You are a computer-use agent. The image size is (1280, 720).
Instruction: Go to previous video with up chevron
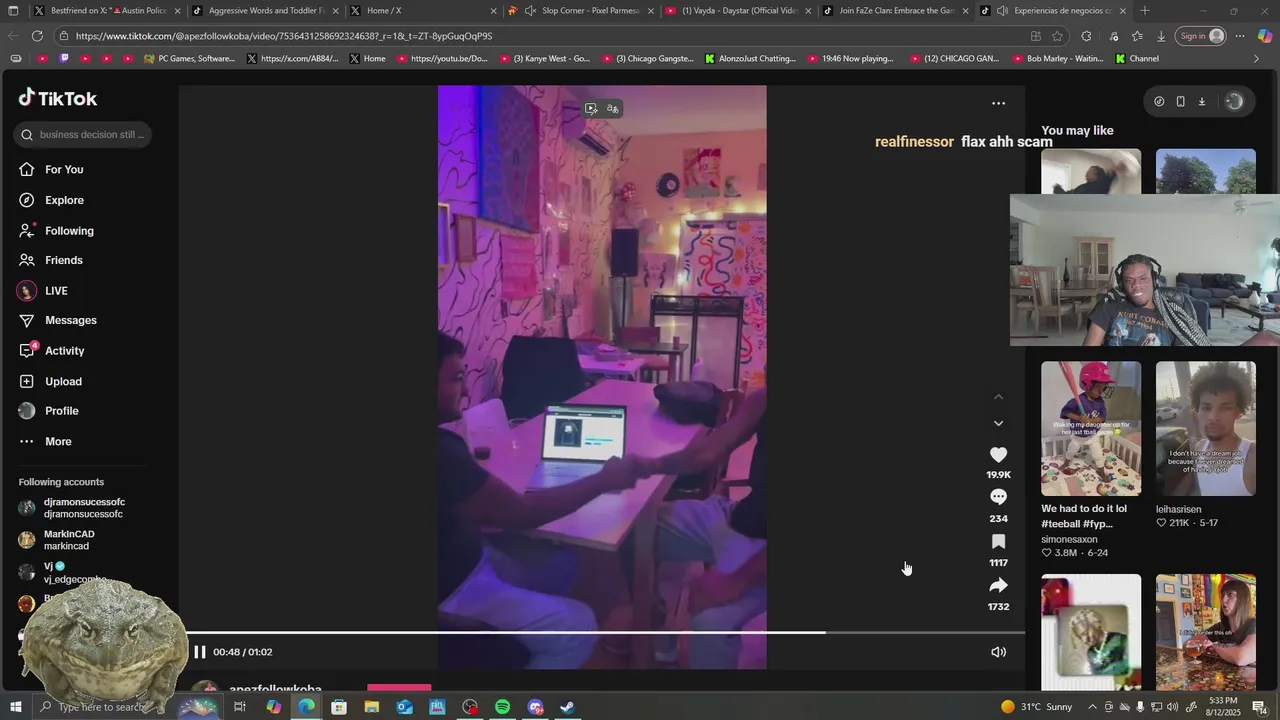(x=998, y=397)
